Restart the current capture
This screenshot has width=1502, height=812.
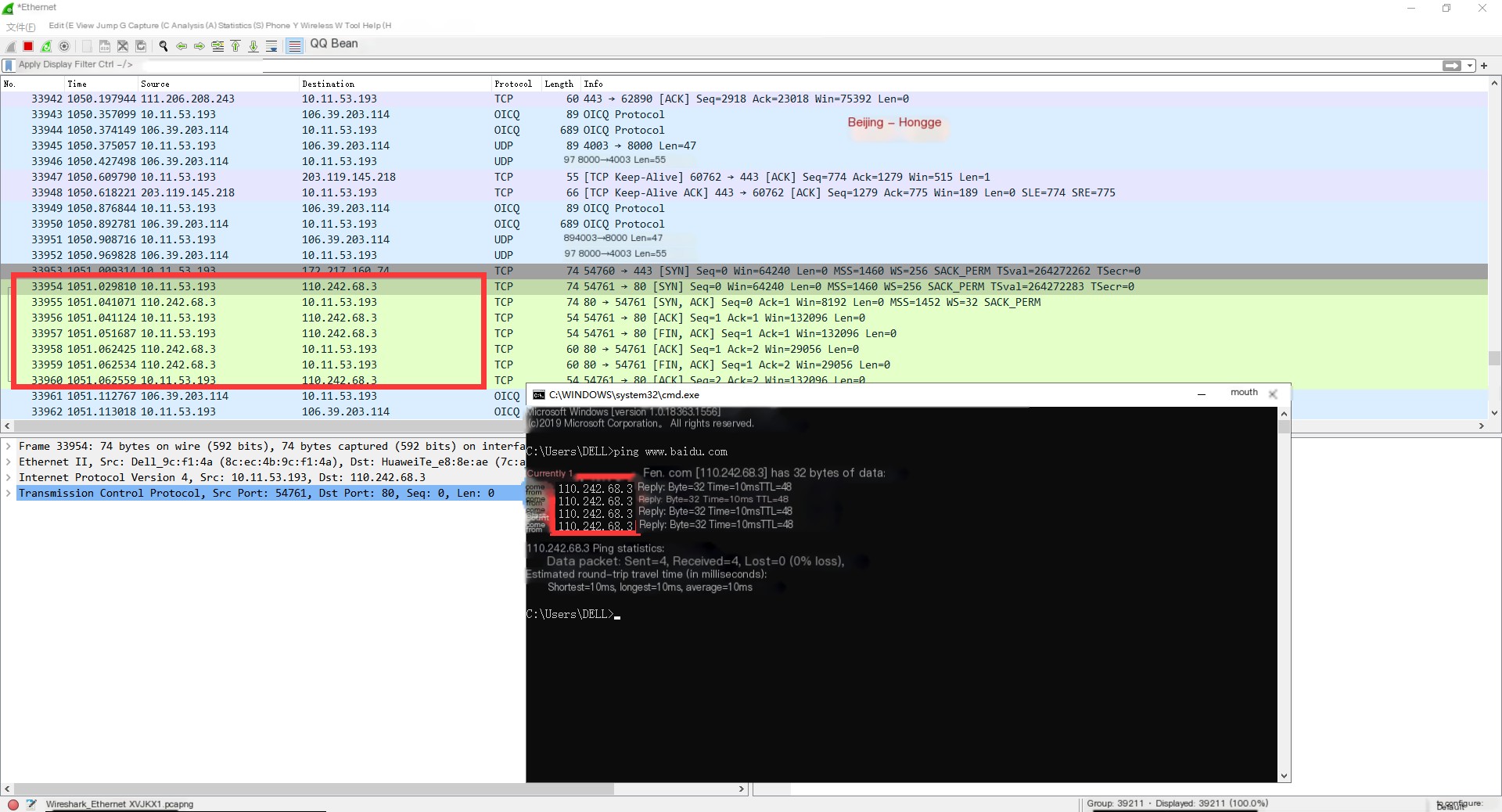pyautogui.click(x=46, y=46)
